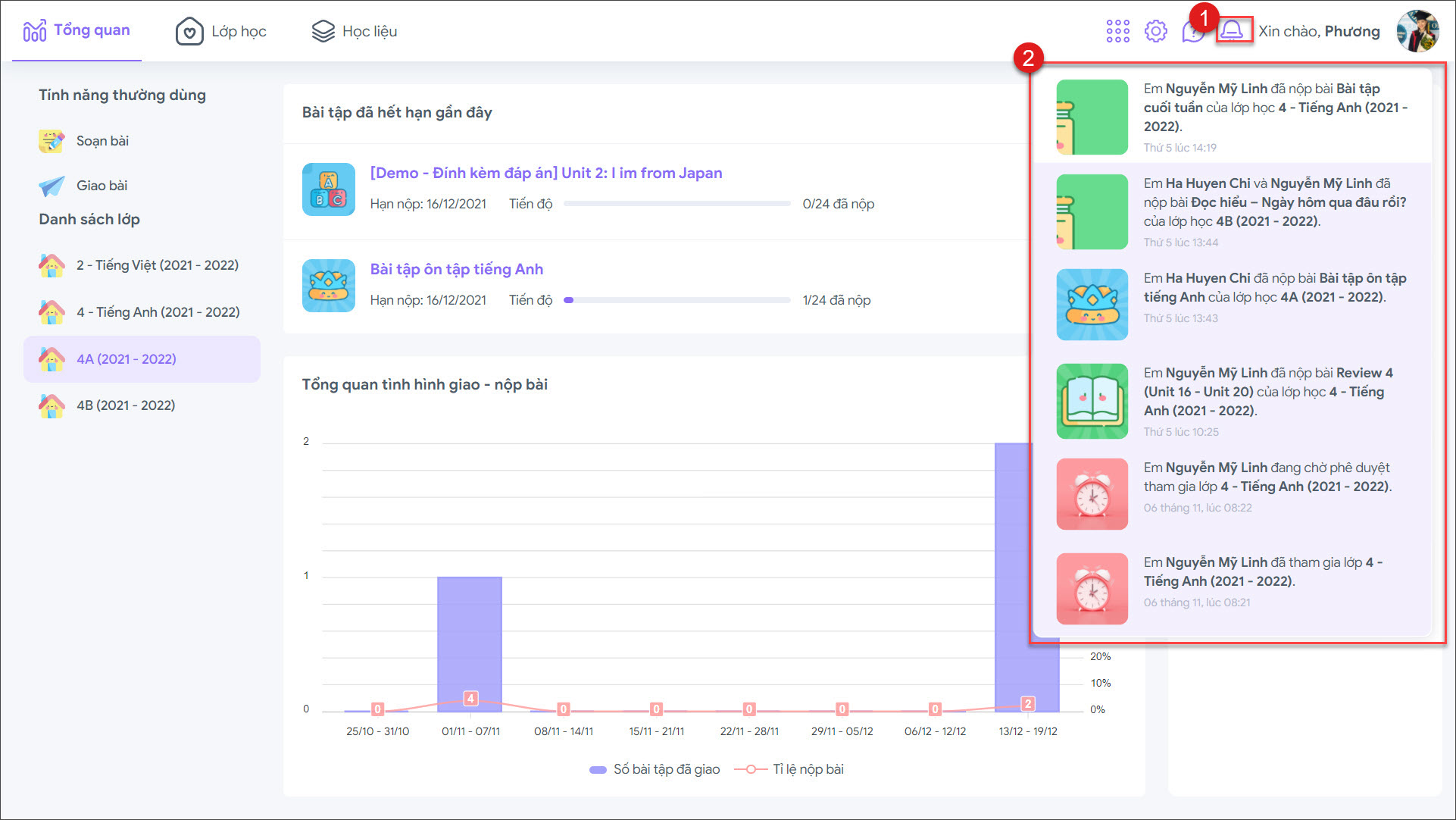
Task: Switch to the Lớp học tab
Action: point(221,31)
